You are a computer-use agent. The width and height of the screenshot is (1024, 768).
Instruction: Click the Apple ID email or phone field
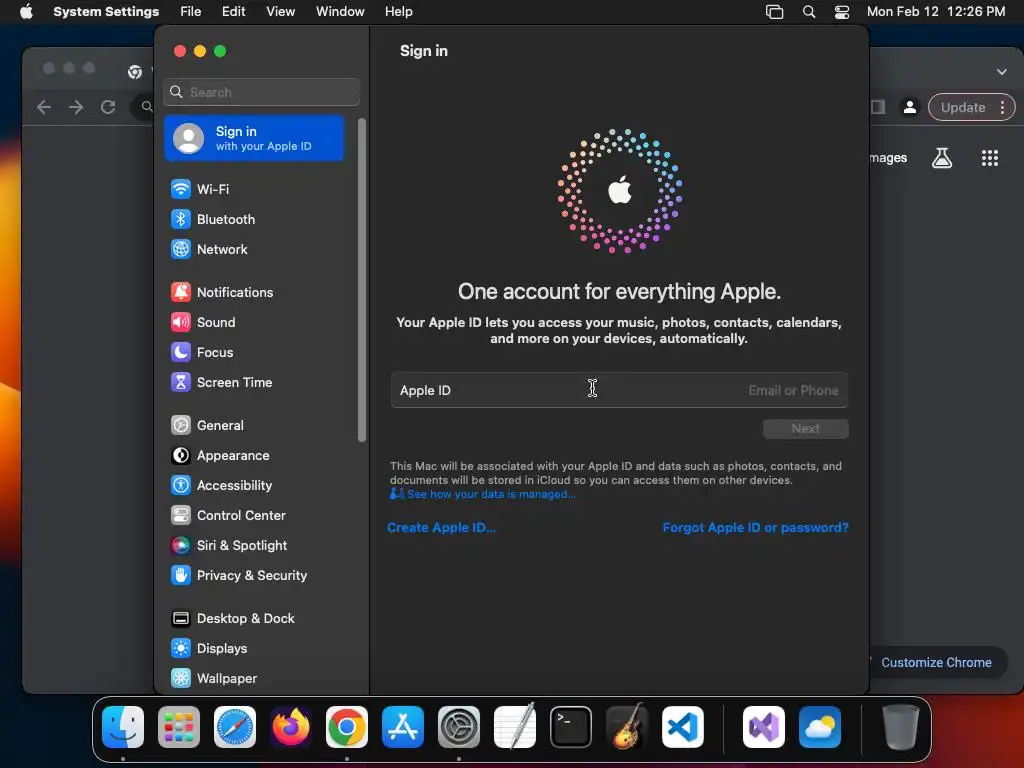pos(619,391)
